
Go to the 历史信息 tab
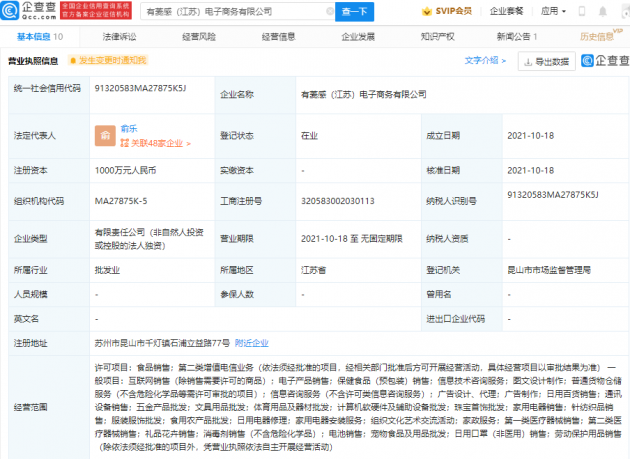point(597,36)
